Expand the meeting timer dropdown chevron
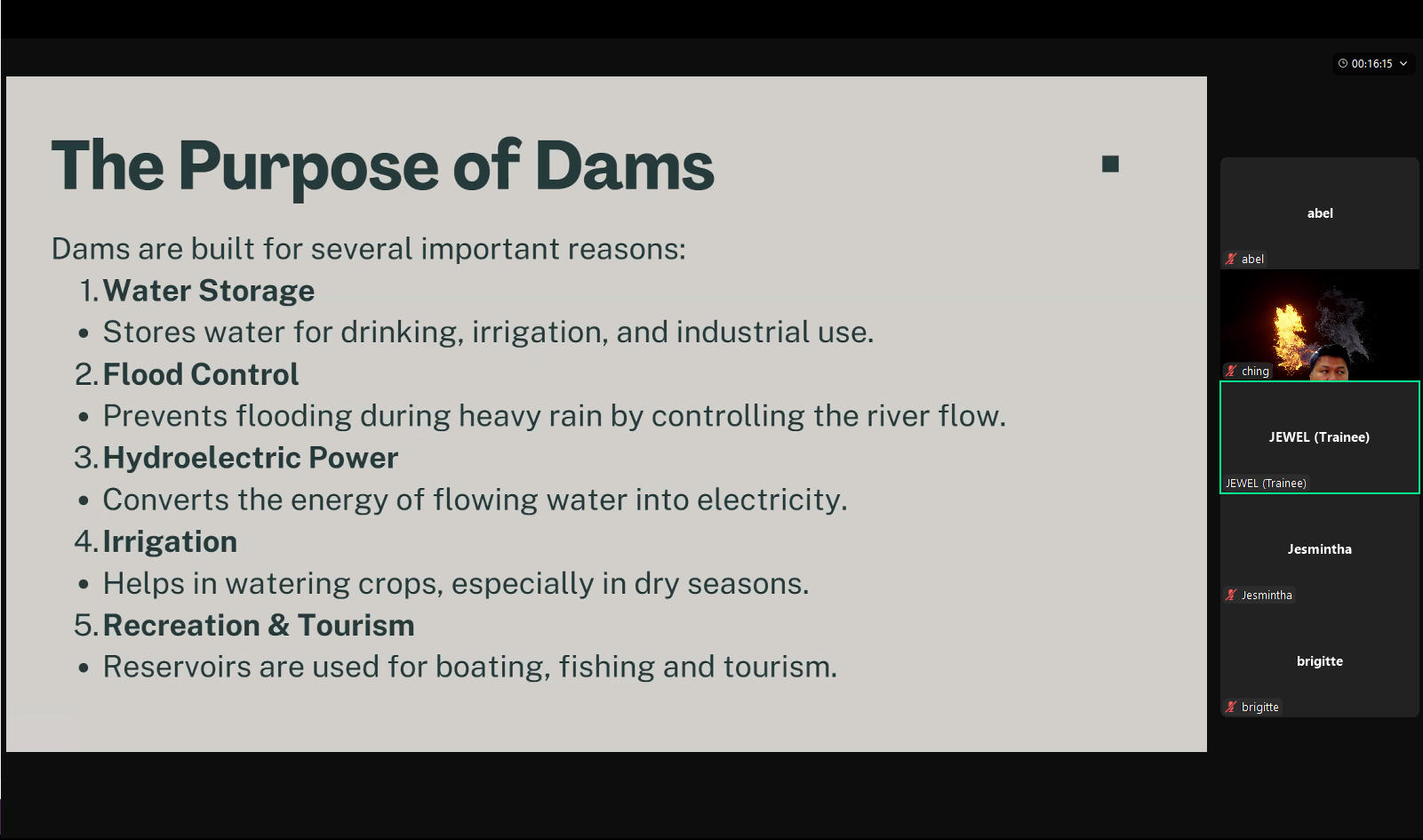1423x840 pixels. point(1403,64)
